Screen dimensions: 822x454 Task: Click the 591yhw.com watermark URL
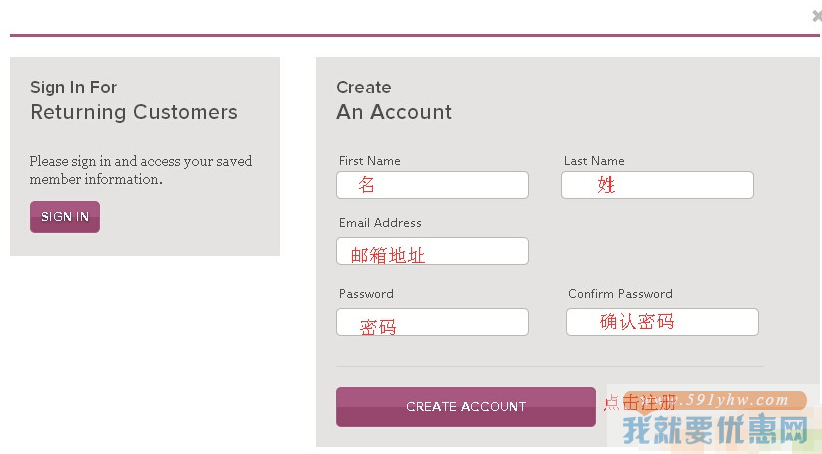tap(735, 400)
